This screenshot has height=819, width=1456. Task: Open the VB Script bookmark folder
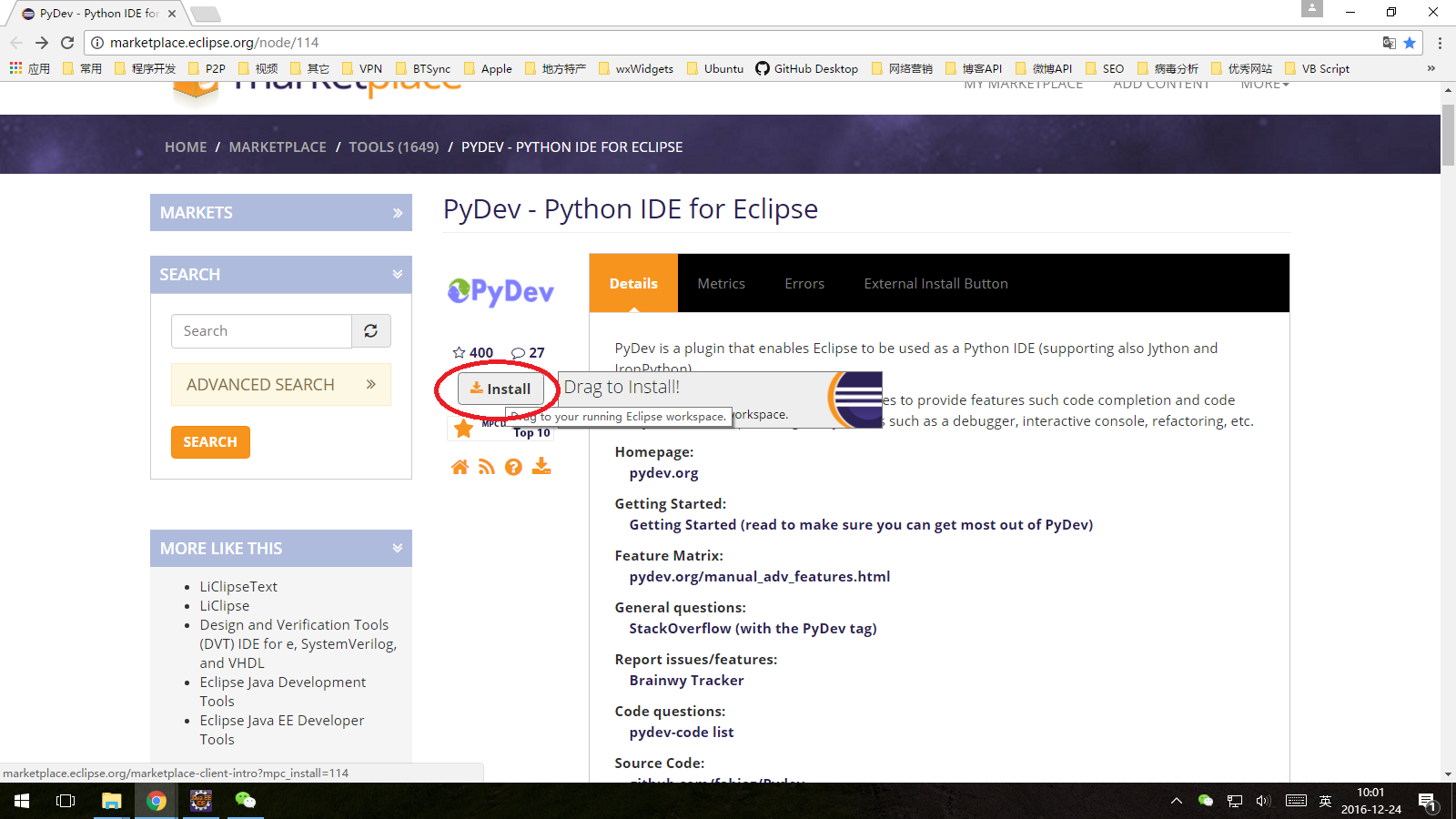[x=1318, y=68]
